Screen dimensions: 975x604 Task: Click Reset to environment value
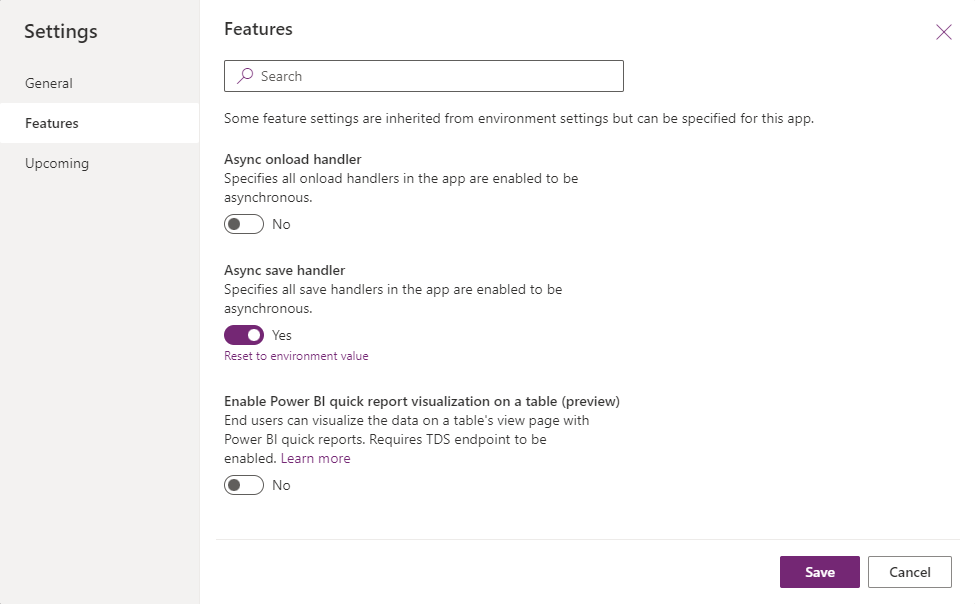pos(296,356)
